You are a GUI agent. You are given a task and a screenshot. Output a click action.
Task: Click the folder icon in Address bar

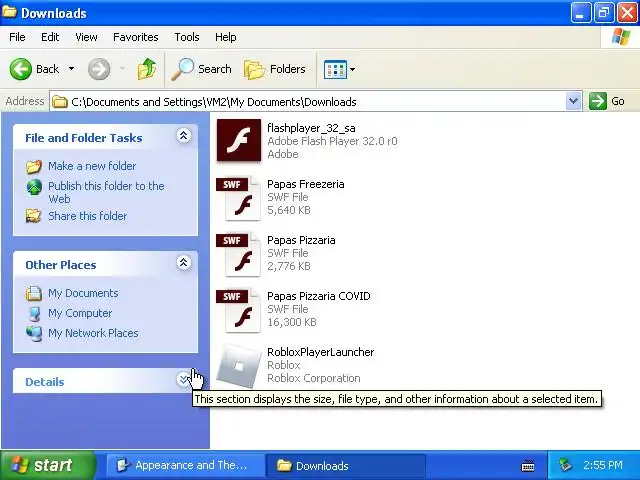[x=60, y=101]
